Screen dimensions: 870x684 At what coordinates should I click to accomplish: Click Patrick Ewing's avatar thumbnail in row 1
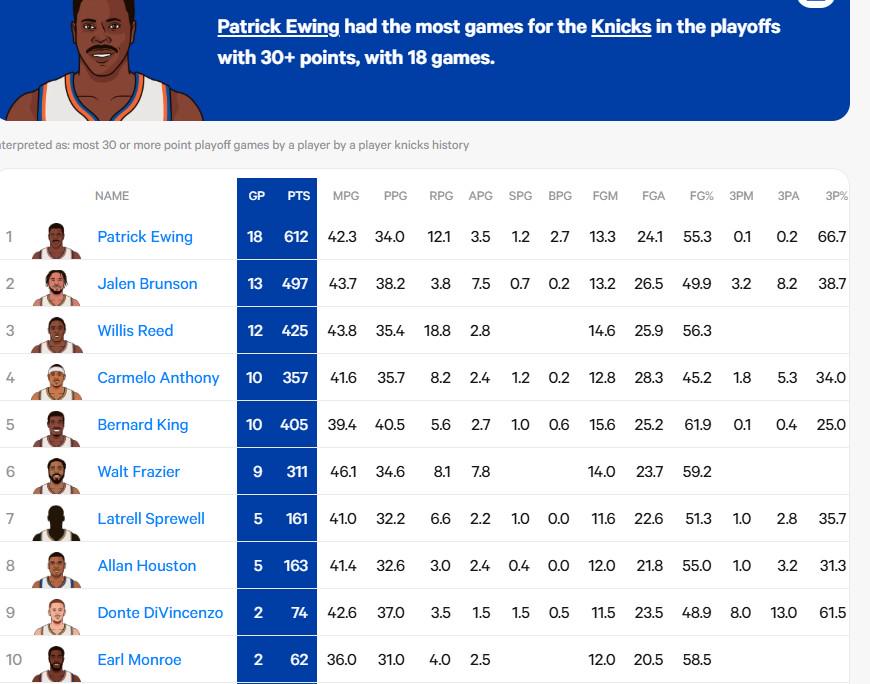point(57,241)
